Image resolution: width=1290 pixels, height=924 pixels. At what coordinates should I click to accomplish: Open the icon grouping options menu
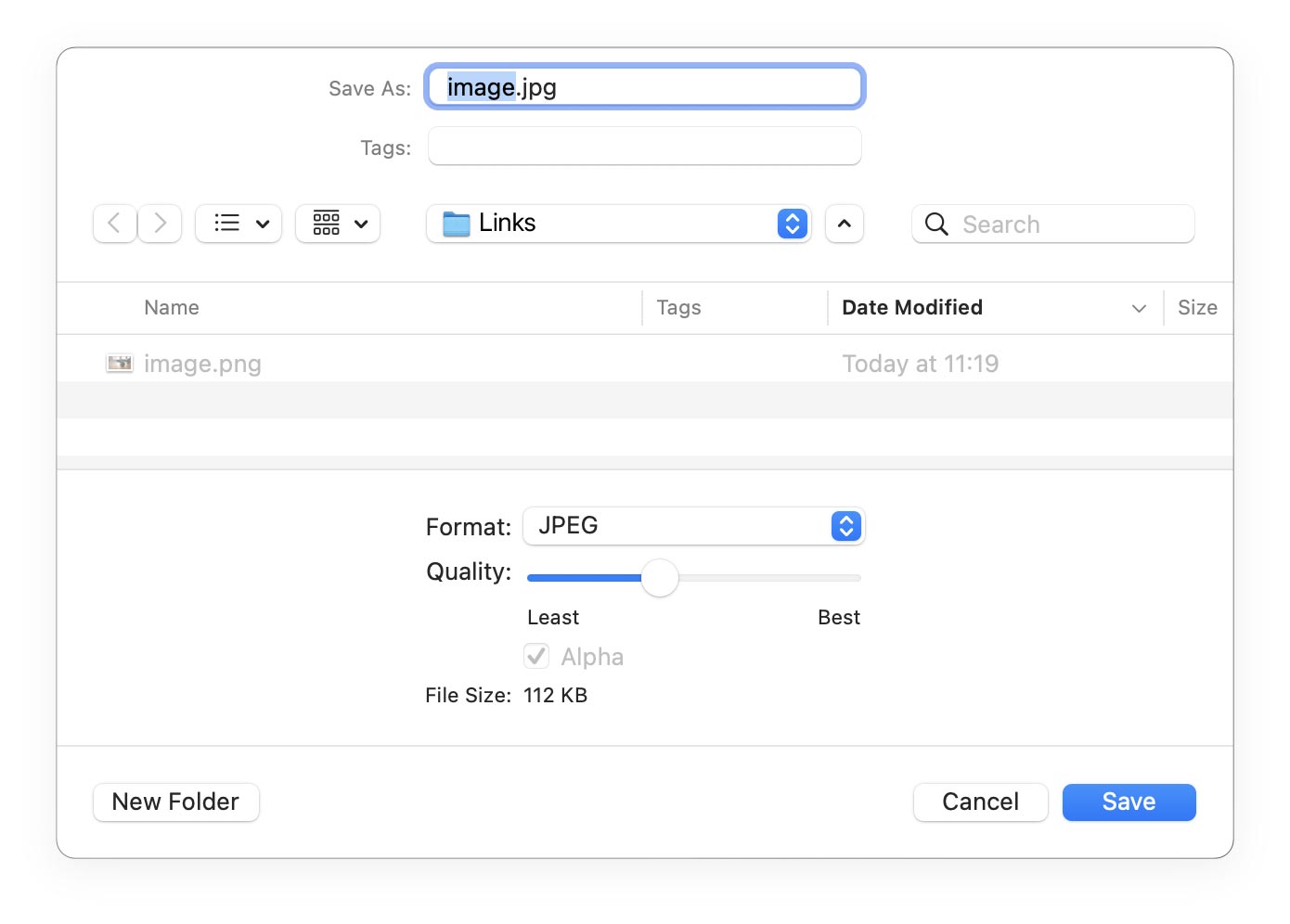338,224
